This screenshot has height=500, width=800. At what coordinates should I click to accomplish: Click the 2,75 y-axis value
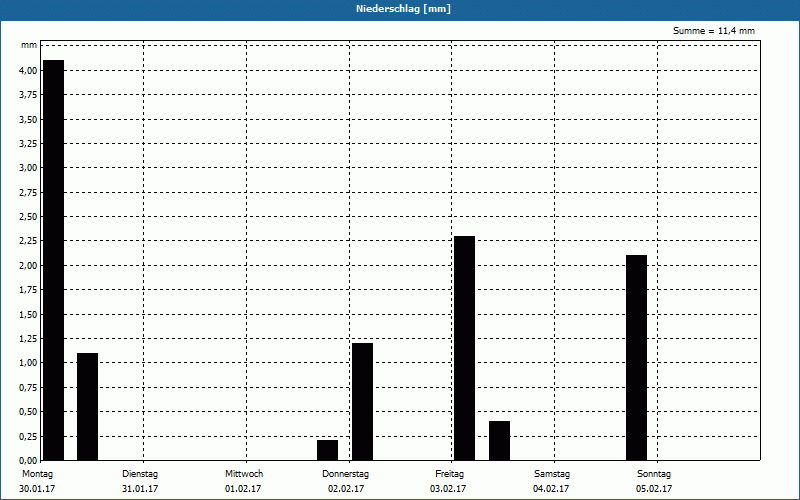click(28, 192)
